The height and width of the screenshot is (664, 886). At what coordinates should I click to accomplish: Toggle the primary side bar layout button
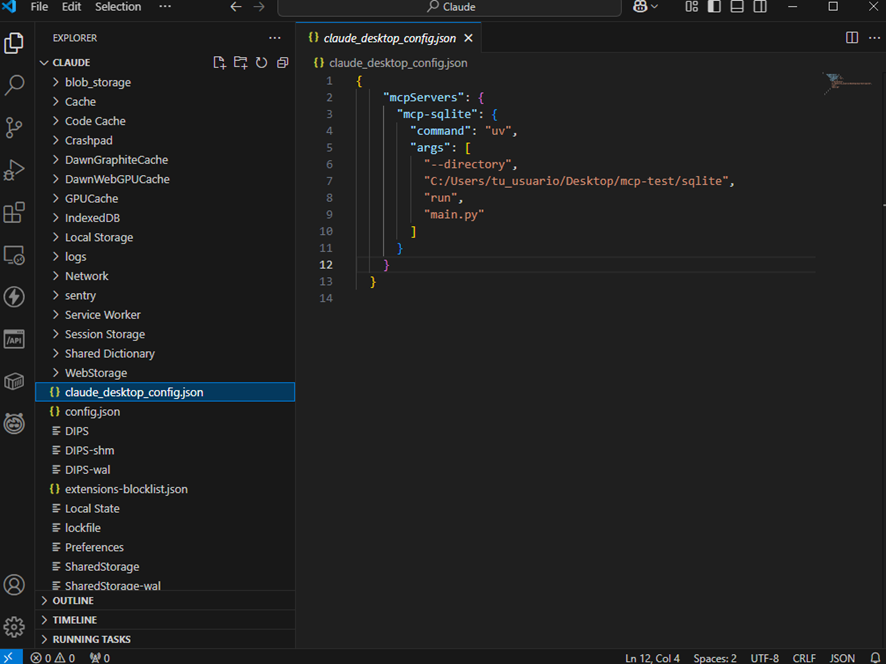(x=714, y=7)
